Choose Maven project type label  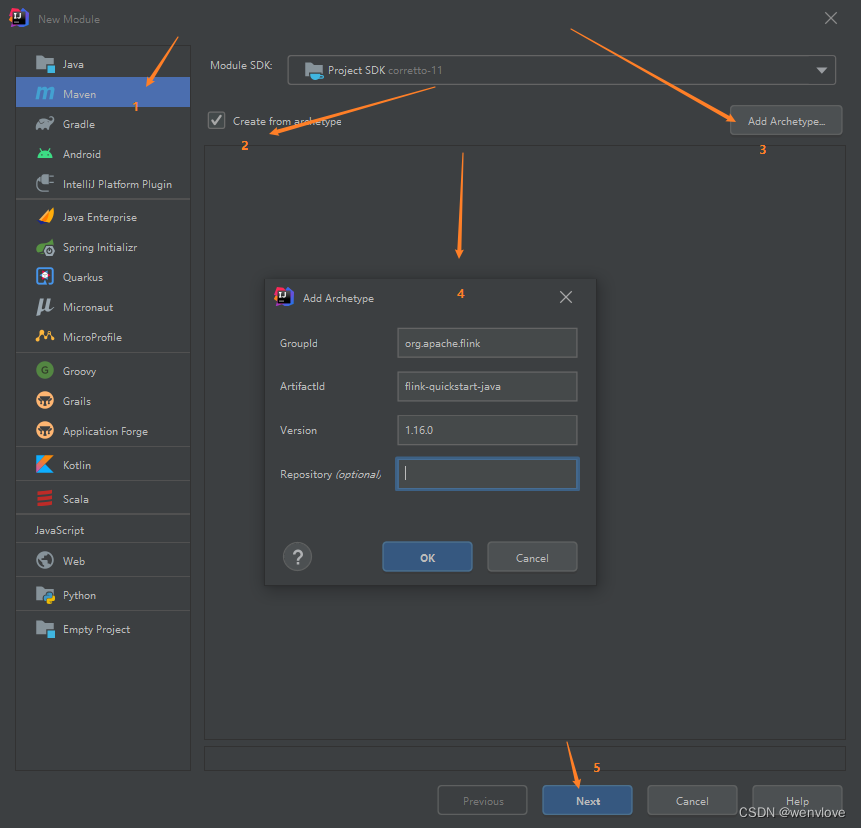(x=80, y=94)
